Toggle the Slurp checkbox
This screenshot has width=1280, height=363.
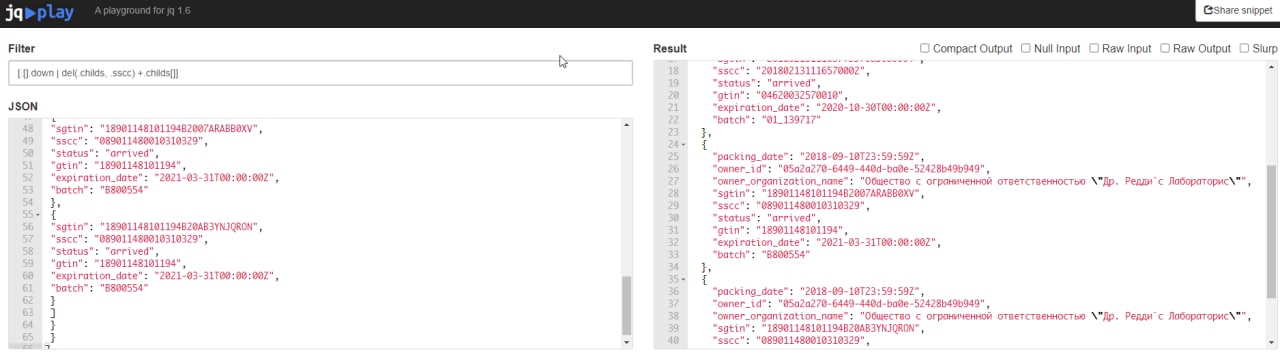click(x=1244, y=48)
